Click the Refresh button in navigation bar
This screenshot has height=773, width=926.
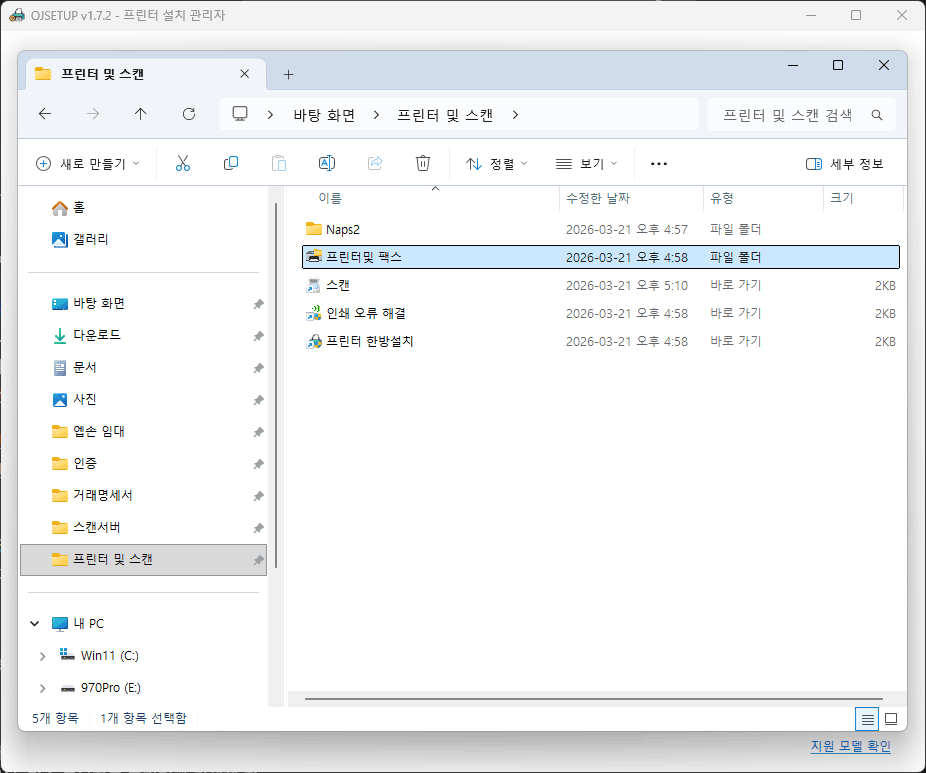(189, 114)
